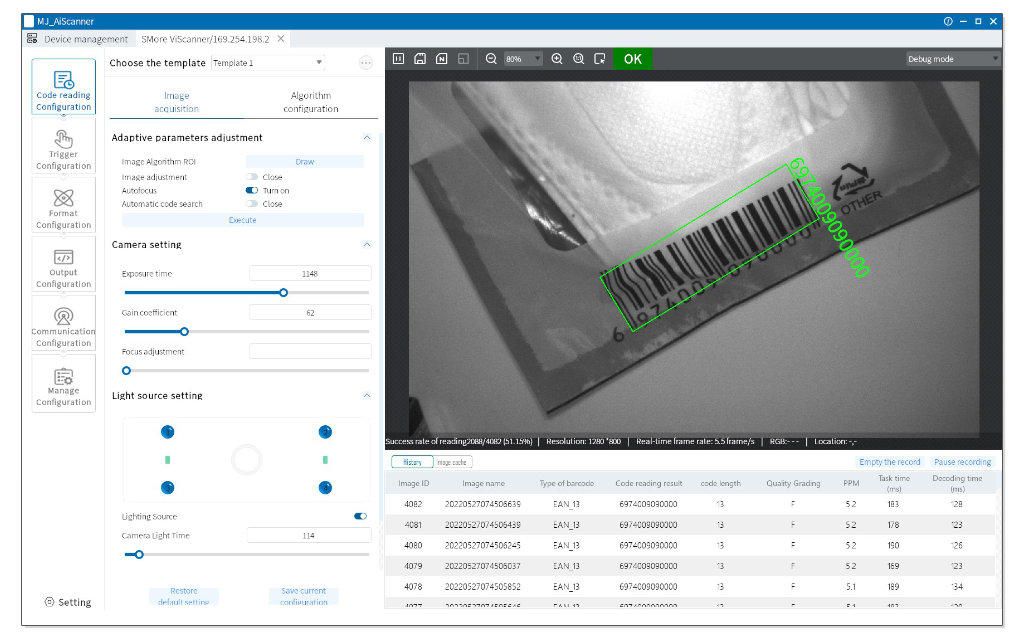
Task: Click the Exposure time value field 1148
Action: click(x=310, y=274)
